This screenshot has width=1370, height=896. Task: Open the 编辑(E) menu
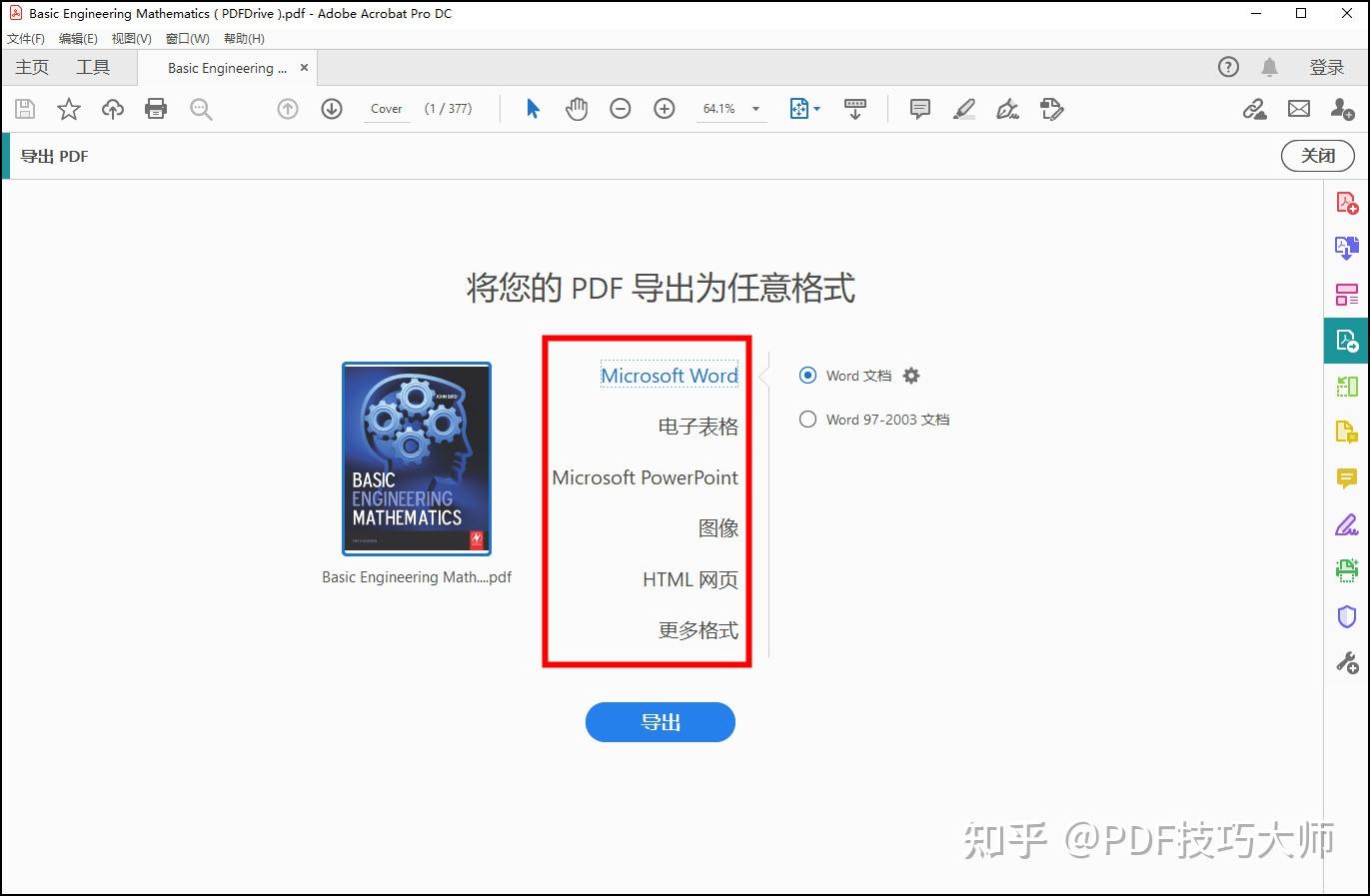tap(78, 39)
